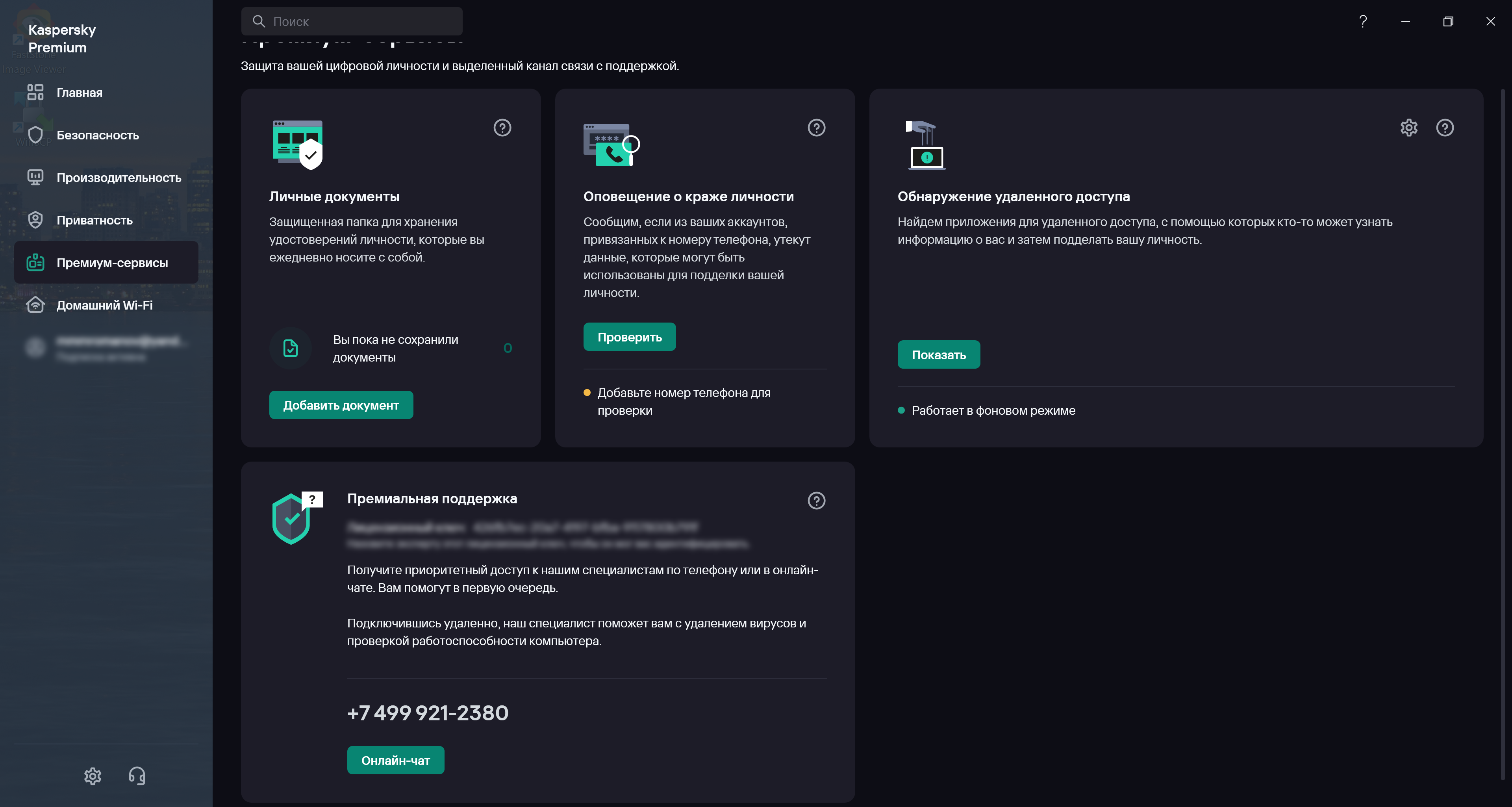Image resolution: width=1512 pixels, height=807 pixels.
Task: Open settings for Обнаружение удаленного доступа
Action: [x=1409, y=127]
